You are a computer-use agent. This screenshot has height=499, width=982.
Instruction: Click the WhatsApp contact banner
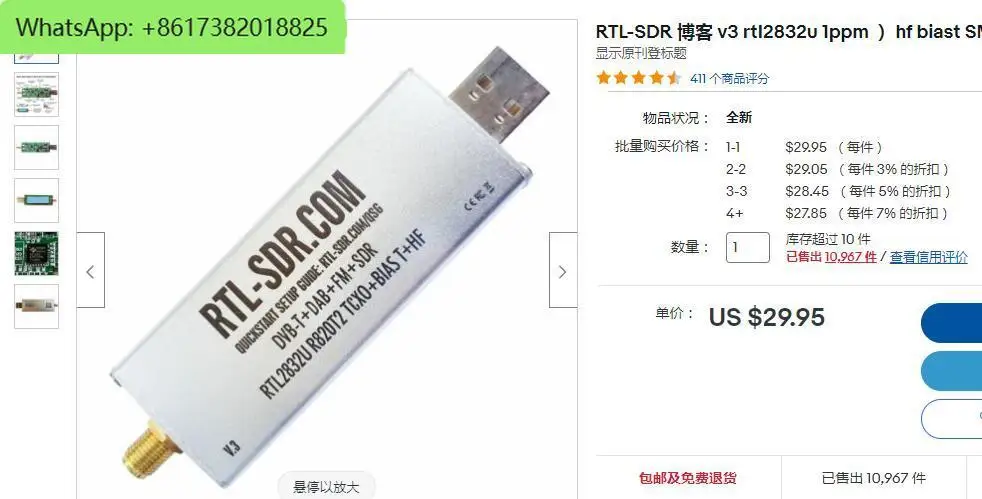pos(172,27)
